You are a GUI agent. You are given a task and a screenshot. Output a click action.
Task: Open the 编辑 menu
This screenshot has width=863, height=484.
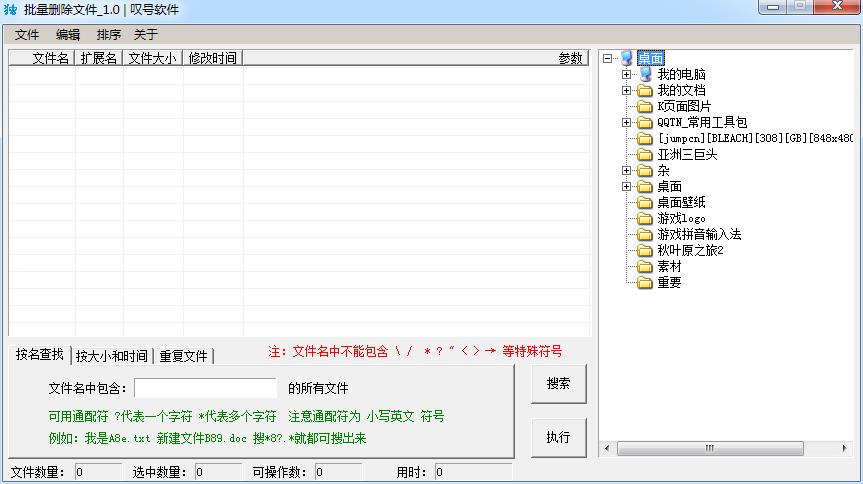click(x=68, y=35)
